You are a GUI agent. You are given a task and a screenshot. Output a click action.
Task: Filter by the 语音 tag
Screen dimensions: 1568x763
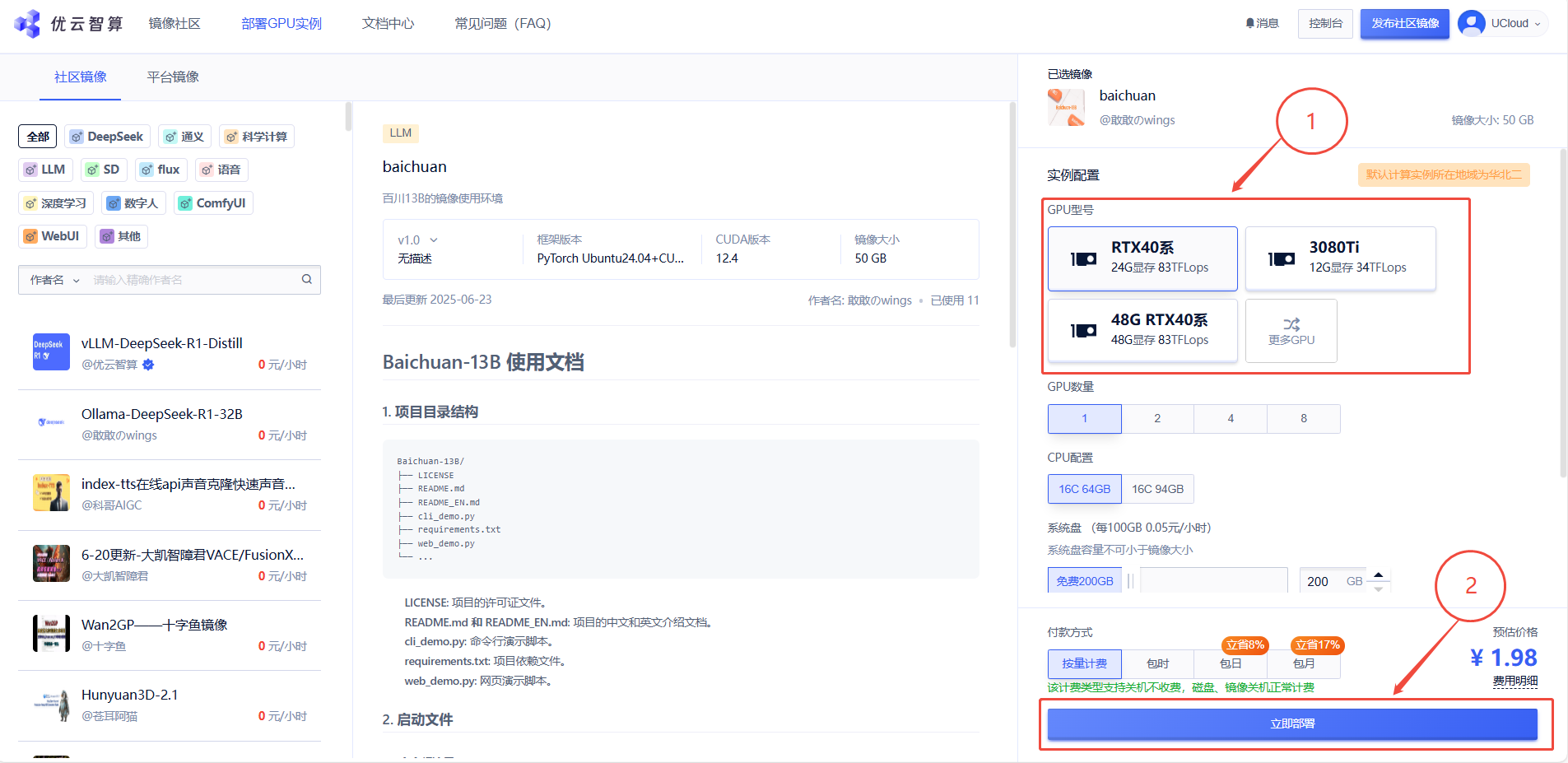[221, 170]
